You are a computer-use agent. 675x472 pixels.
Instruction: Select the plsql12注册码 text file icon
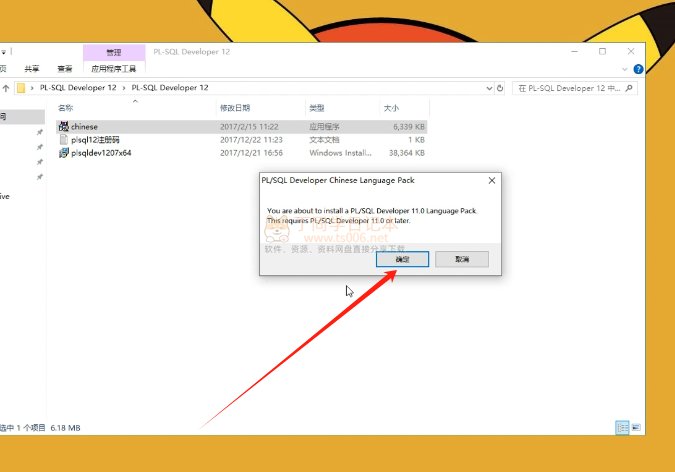click(x=64, y=140)
